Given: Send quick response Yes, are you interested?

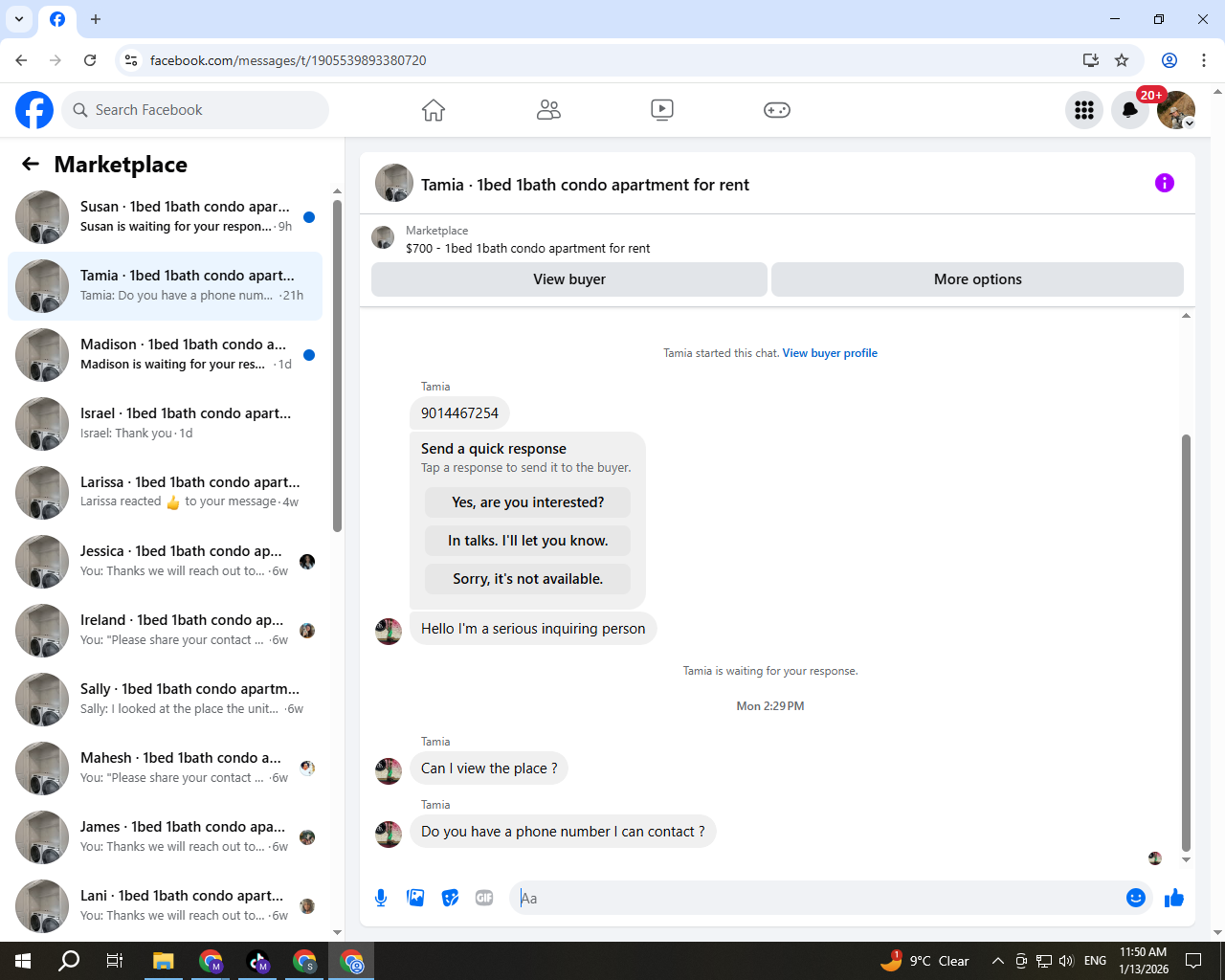Looking at the screenshot, I should click(527, 502).
